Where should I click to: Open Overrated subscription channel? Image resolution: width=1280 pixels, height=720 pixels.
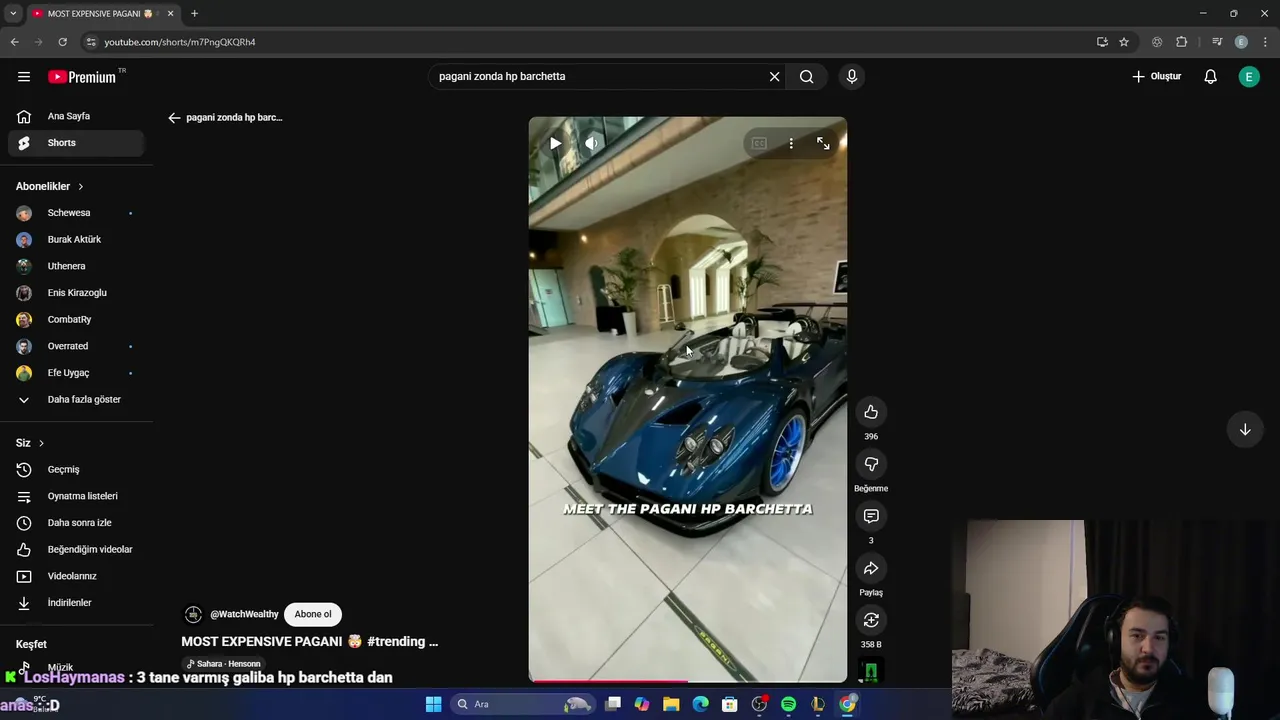(76, 346)
